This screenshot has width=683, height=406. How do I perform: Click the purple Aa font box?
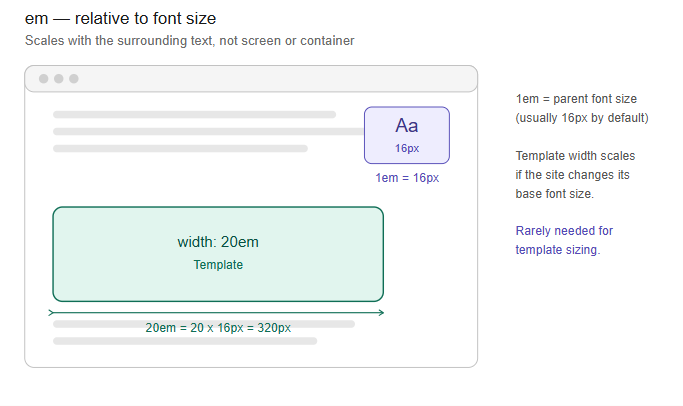tap(407, 135)
